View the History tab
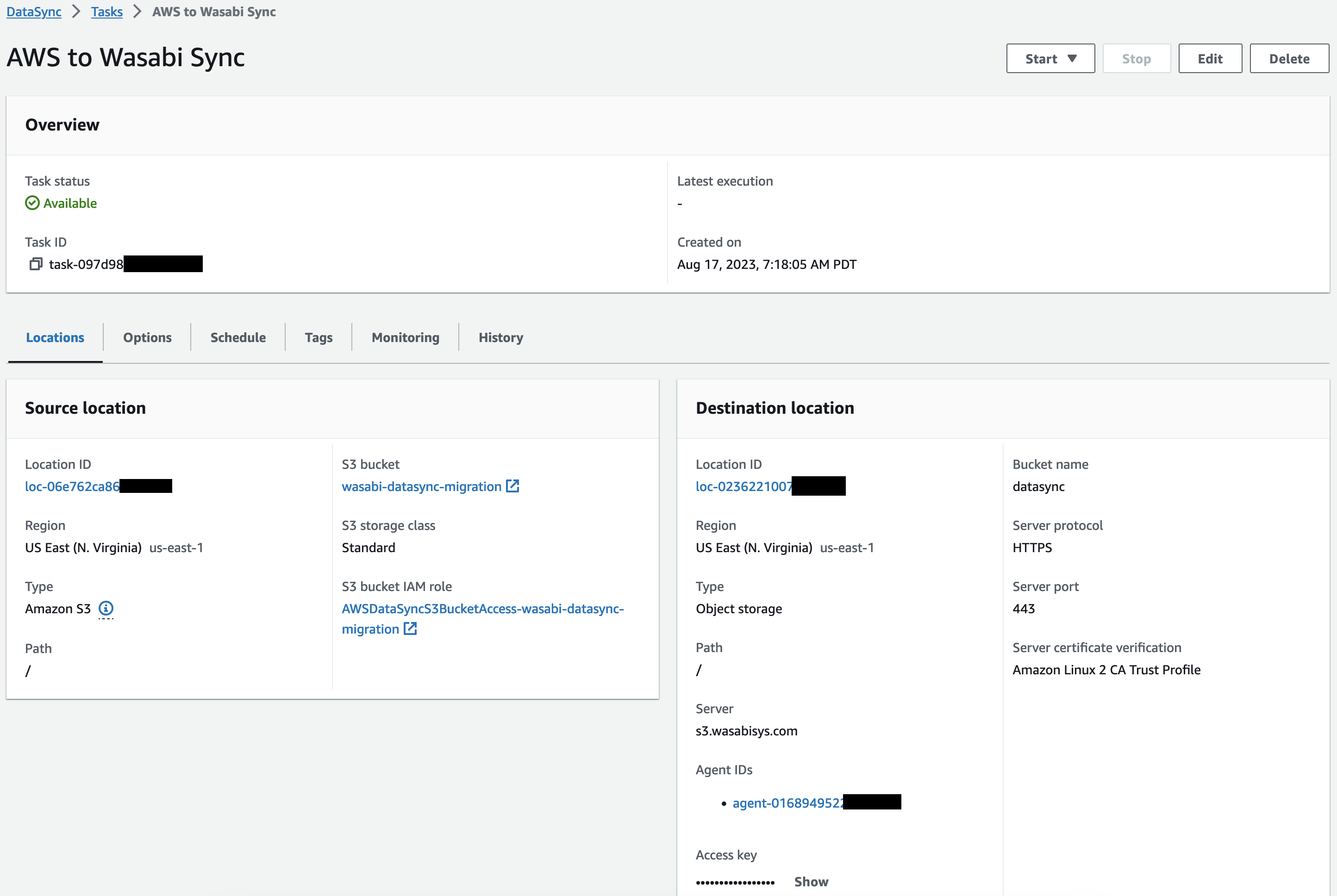Image resolution: width=1337 pixels, height=896 pixels. [x=501, y=337]
